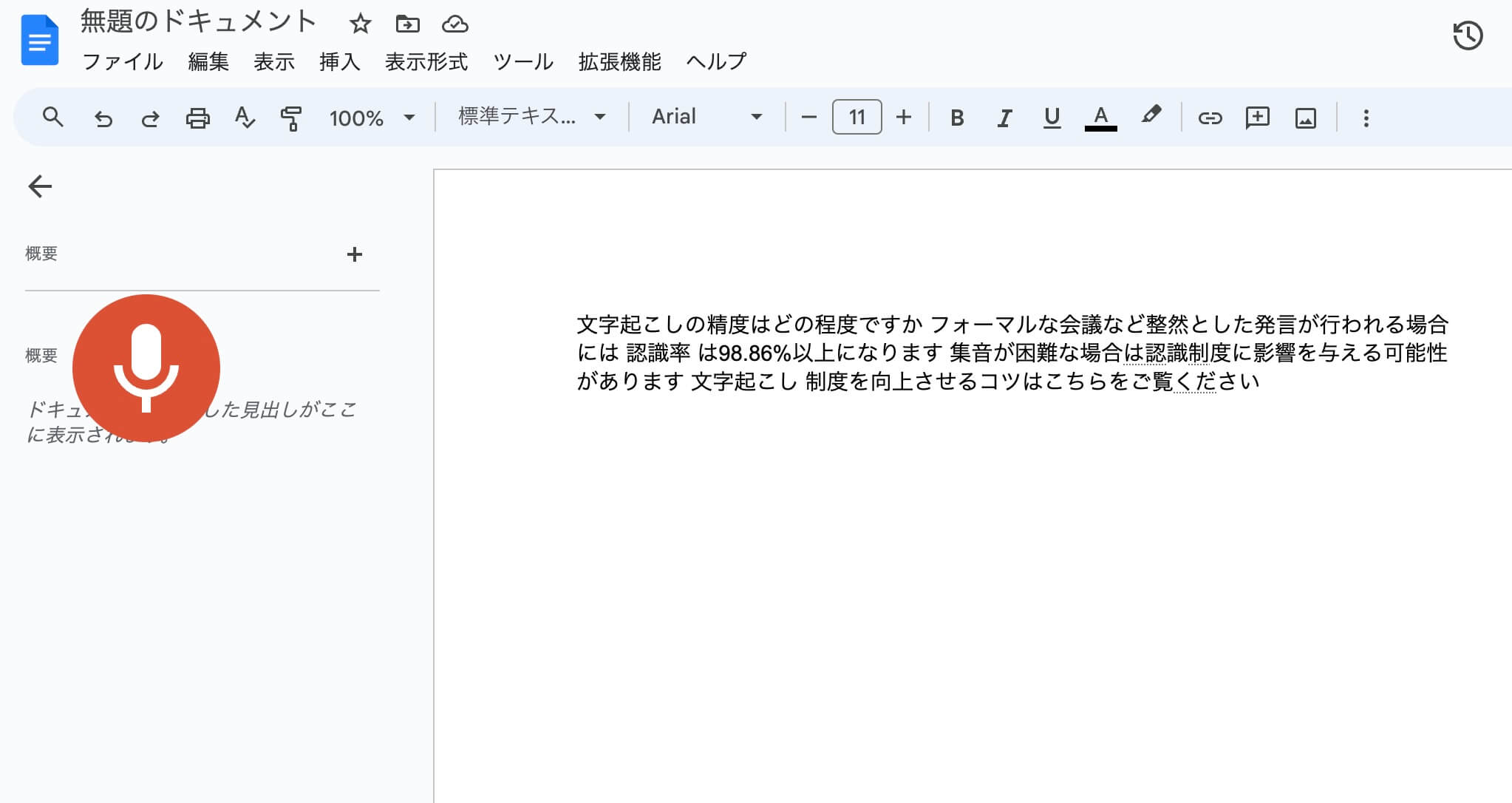Open the Google Docs home icon
Viewport: 1512px width, 803px height.
click(40, 40)
